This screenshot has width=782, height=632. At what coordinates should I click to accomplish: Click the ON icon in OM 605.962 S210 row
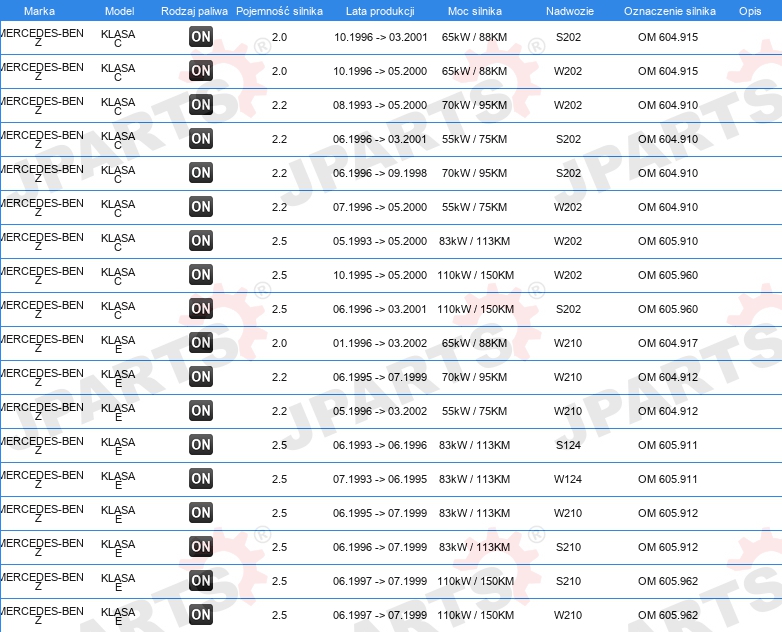coord(201,581)
